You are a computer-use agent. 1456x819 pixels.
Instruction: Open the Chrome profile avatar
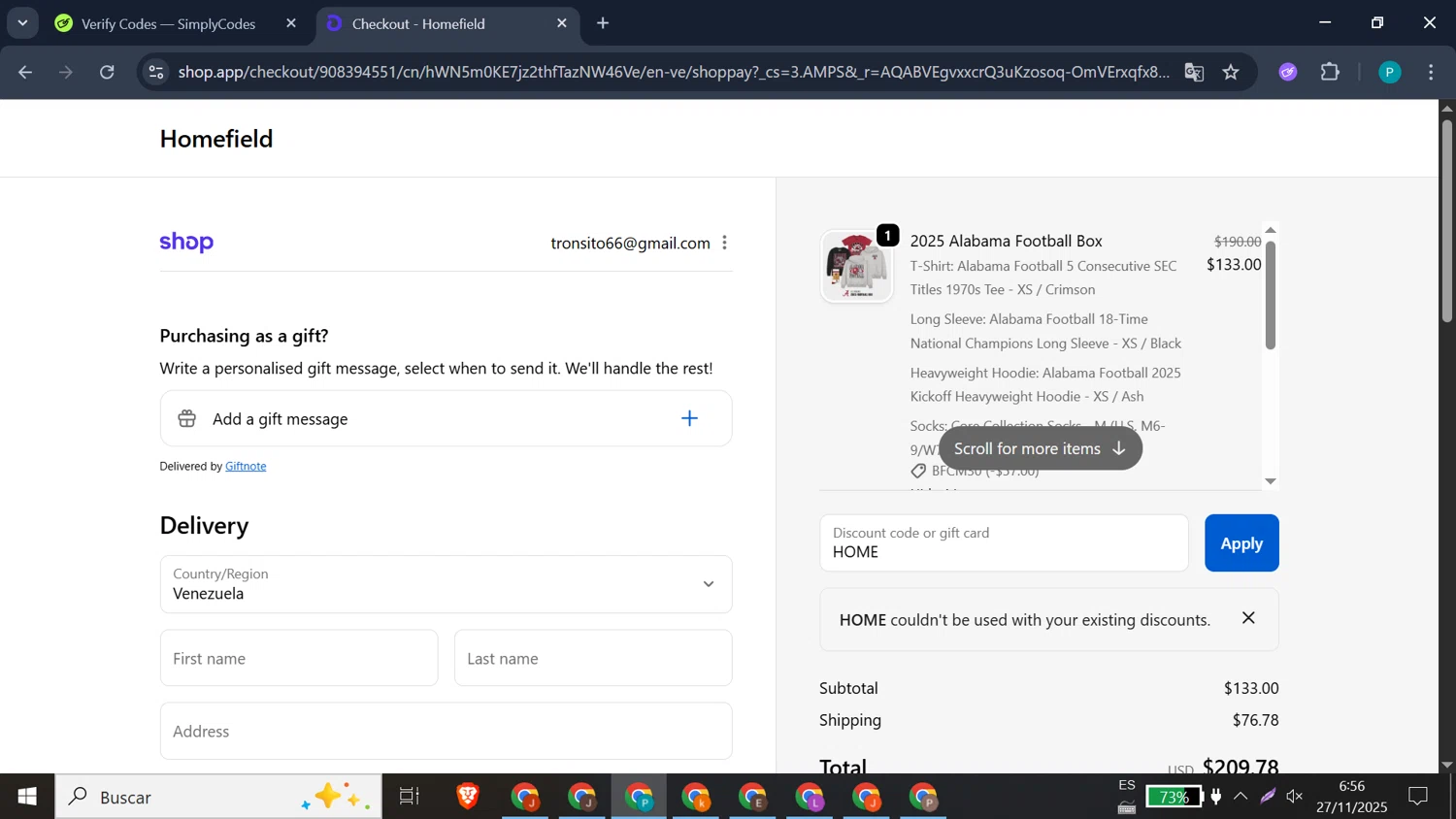[x=1390, y=72]
